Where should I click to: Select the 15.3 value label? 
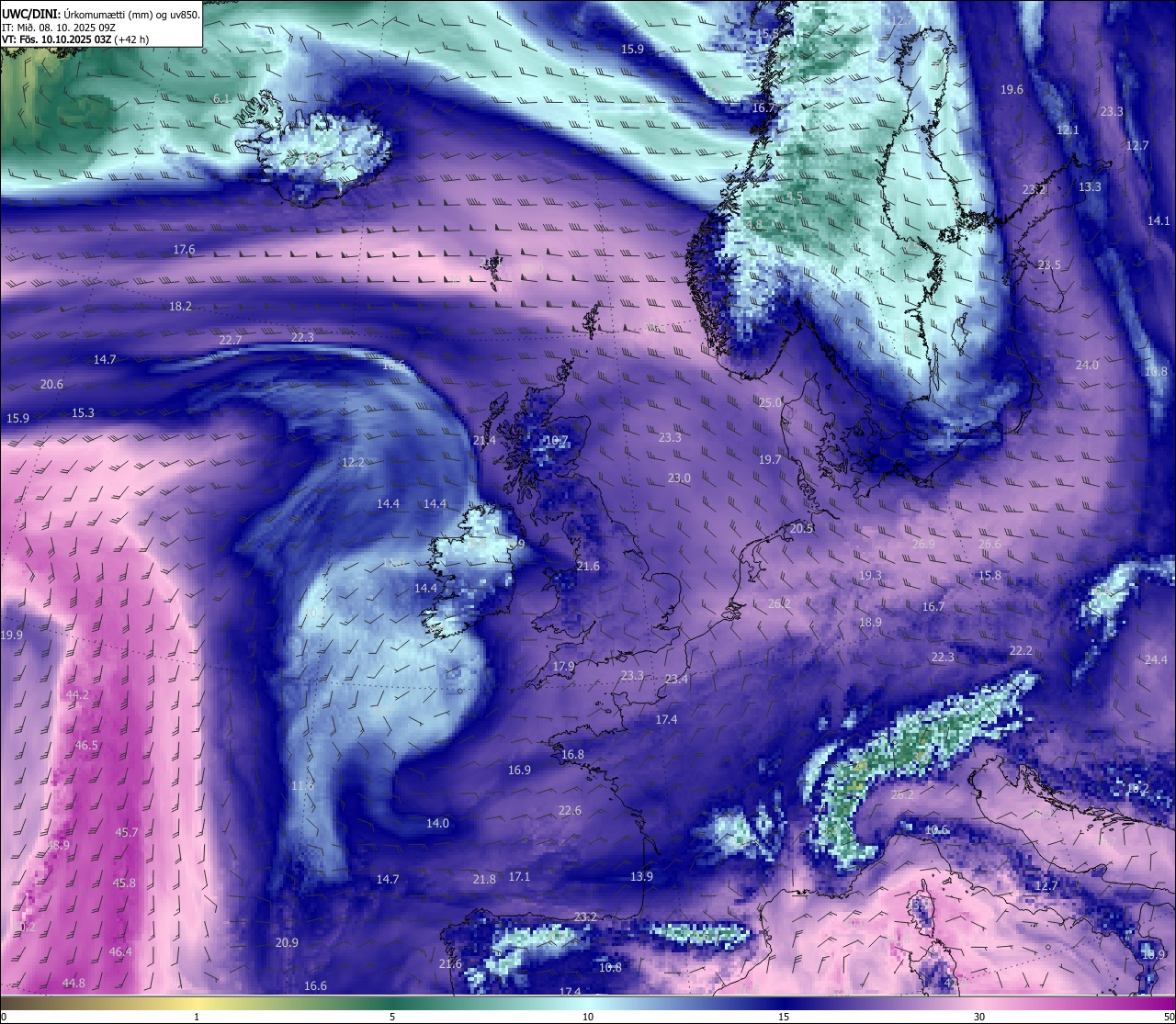point(83,412)
